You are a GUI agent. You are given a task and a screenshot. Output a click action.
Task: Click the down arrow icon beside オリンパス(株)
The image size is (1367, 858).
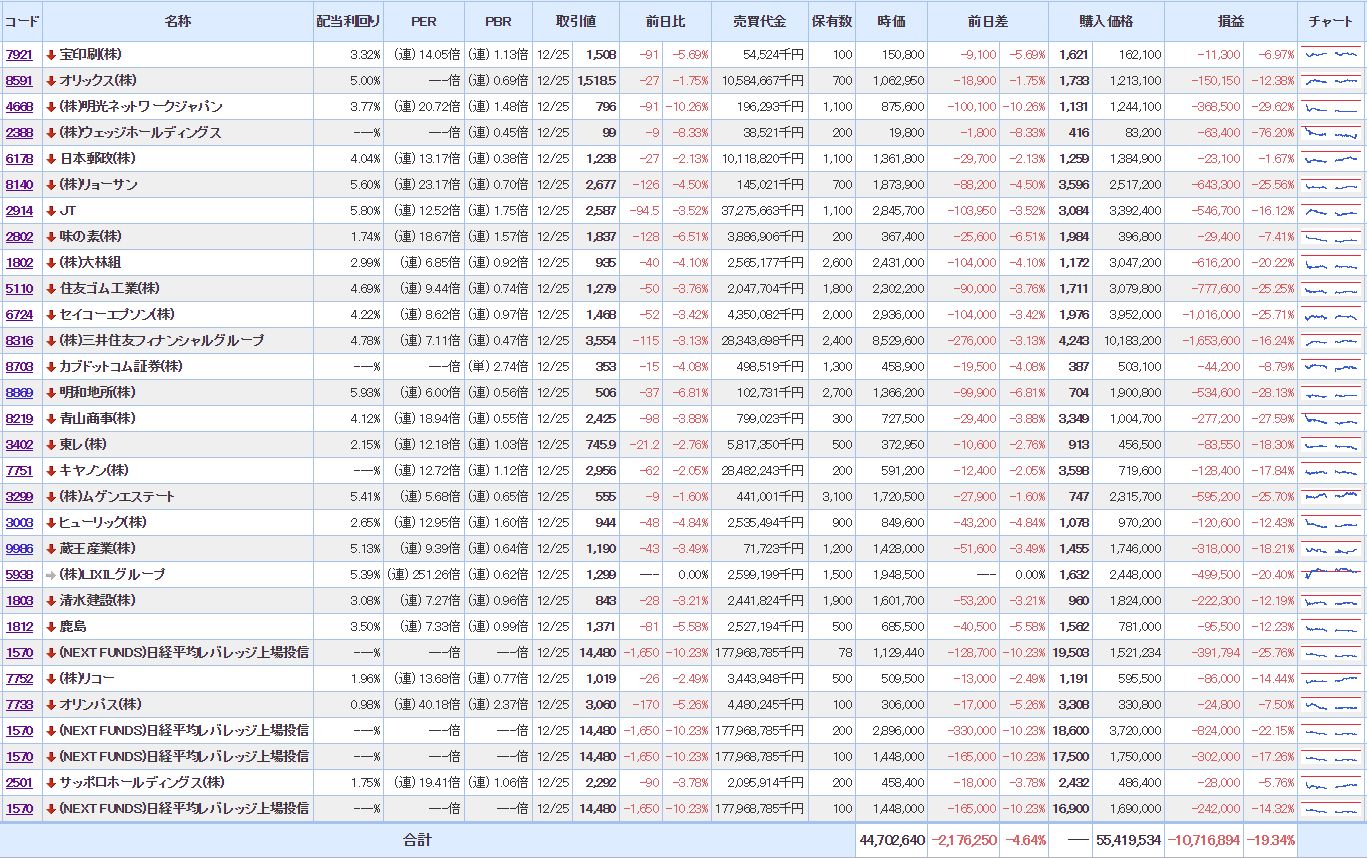coord(51,705)
